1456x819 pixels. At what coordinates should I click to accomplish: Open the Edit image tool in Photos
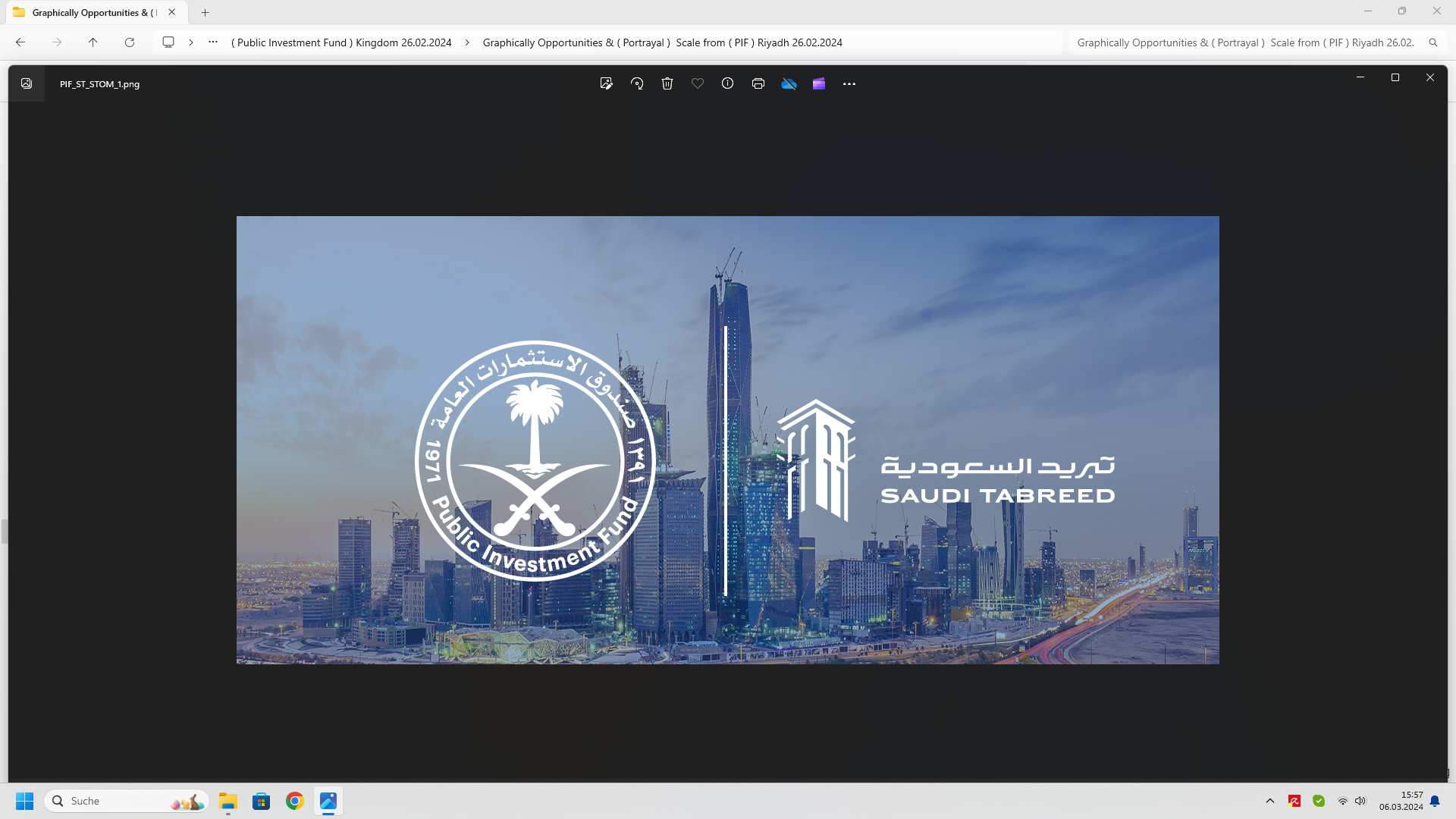pyautogui.click(x=606, y=84)
